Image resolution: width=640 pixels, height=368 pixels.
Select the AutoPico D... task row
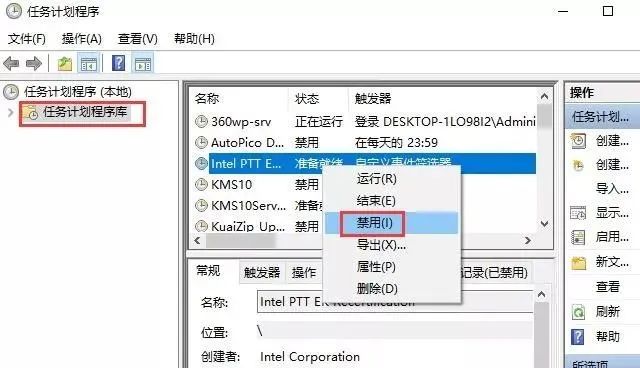365,143
